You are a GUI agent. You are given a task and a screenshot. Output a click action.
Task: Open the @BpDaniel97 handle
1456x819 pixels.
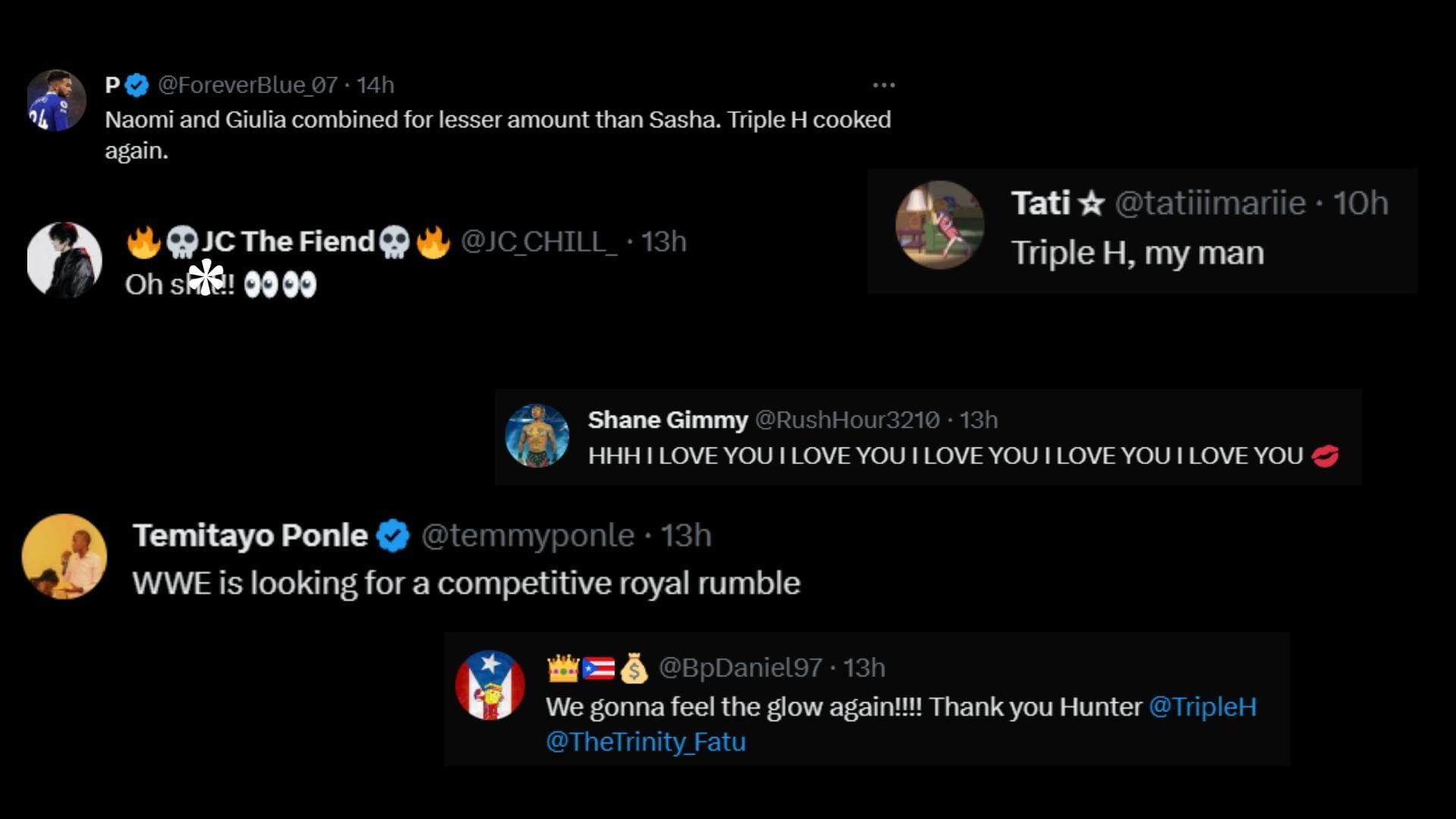point(740,668)
